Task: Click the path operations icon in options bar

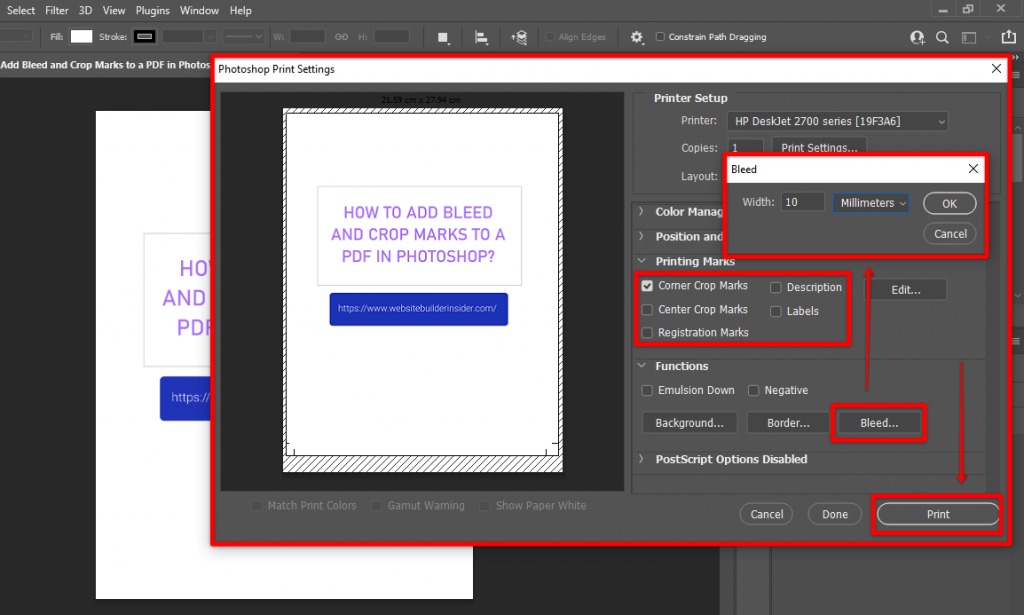Action: tap(443, 37)
